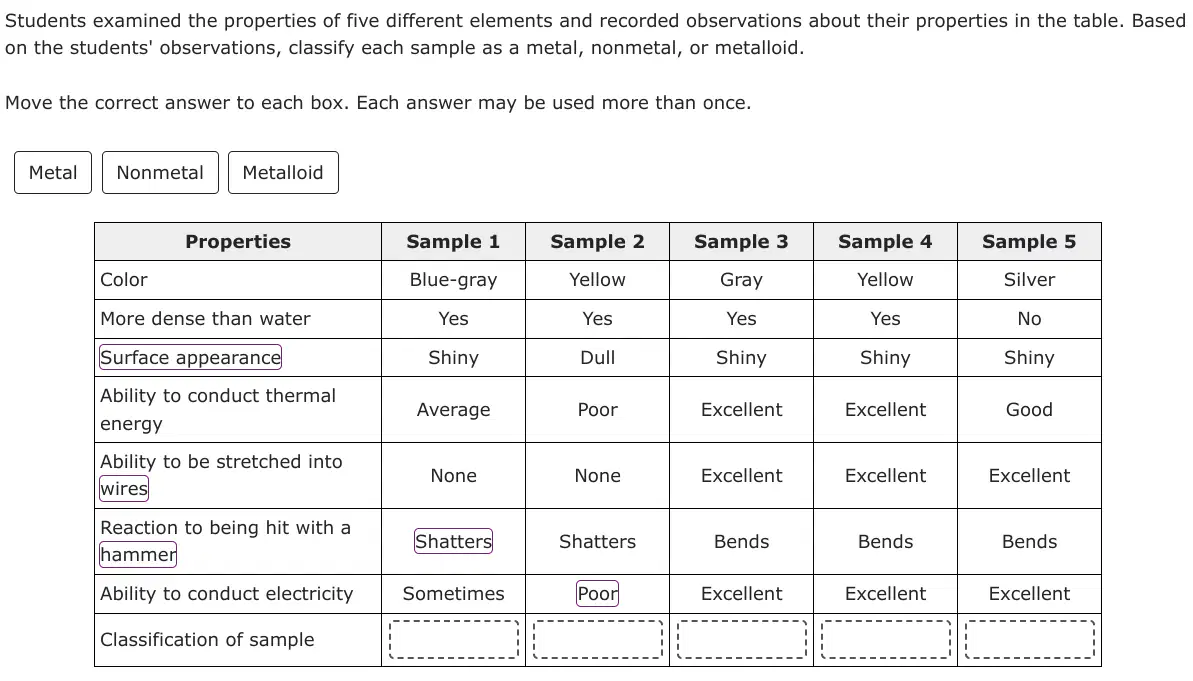Click the 'Sometimes' electricity cell for Sample 1
The height and width of the screenshot is (681, 1193).
coord(453,593)
